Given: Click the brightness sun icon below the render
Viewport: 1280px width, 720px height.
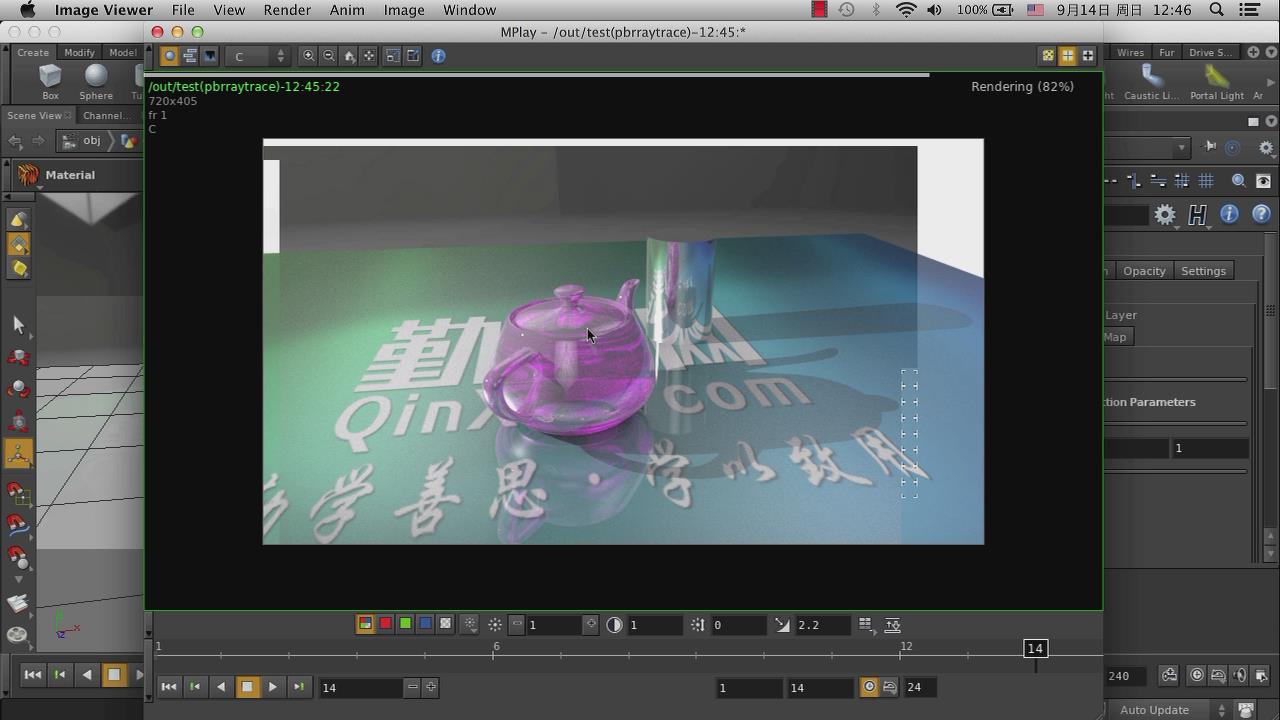Looking at the screenshot, I should click(x=495, y=624).
